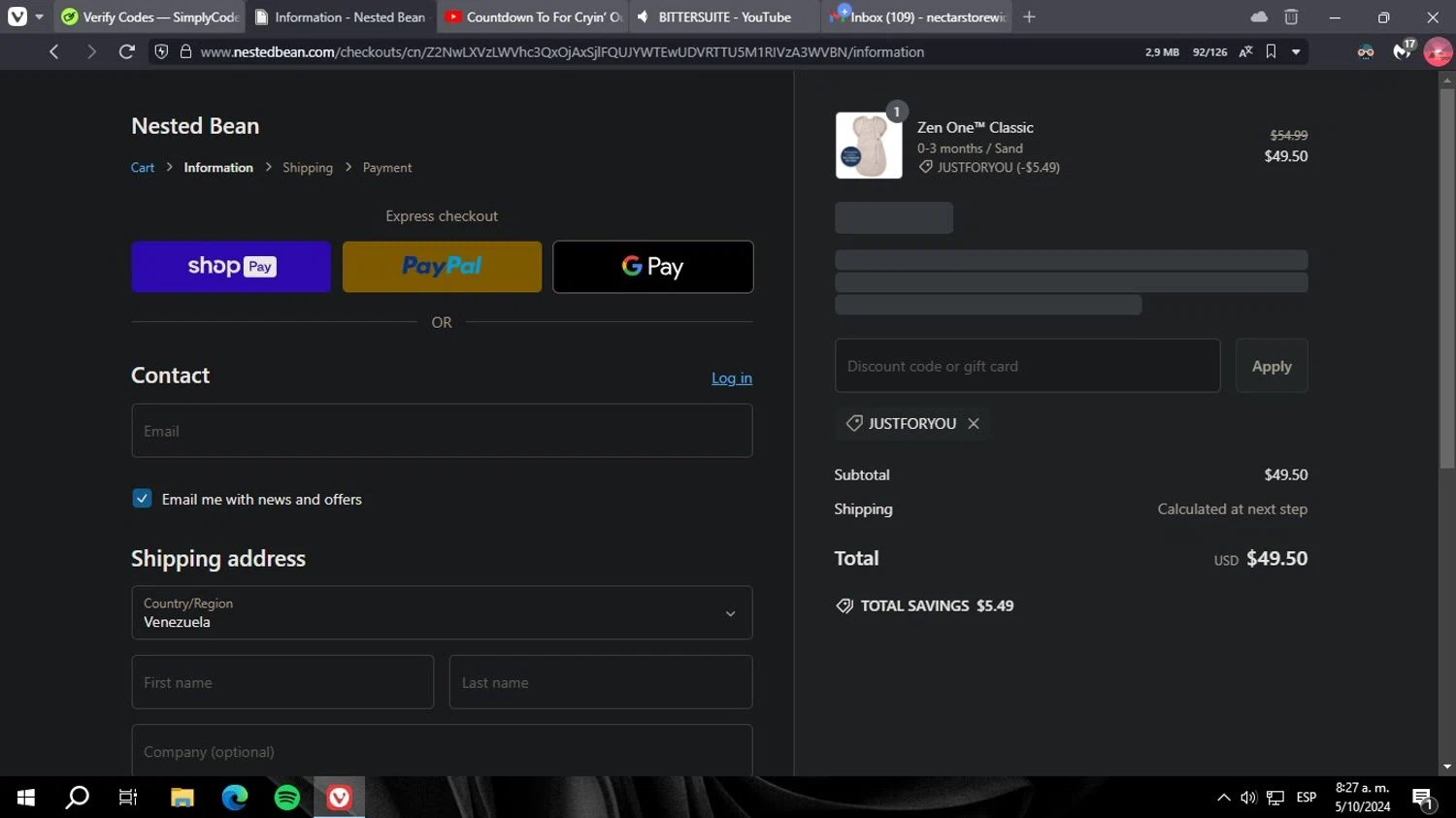Switch to the Verify Codes — SimplyCodes tab

[149, 16]
